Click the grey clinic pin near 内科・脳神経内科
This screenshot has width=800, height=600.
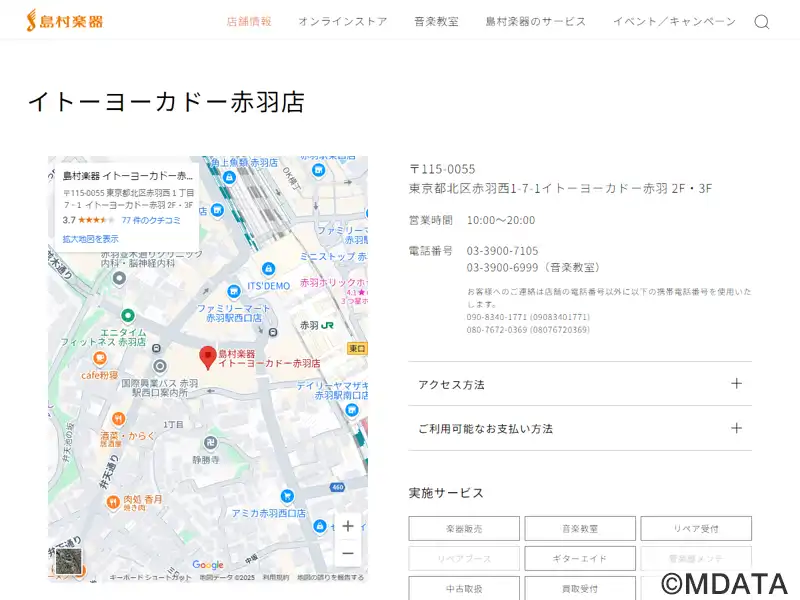click(119, 279)
